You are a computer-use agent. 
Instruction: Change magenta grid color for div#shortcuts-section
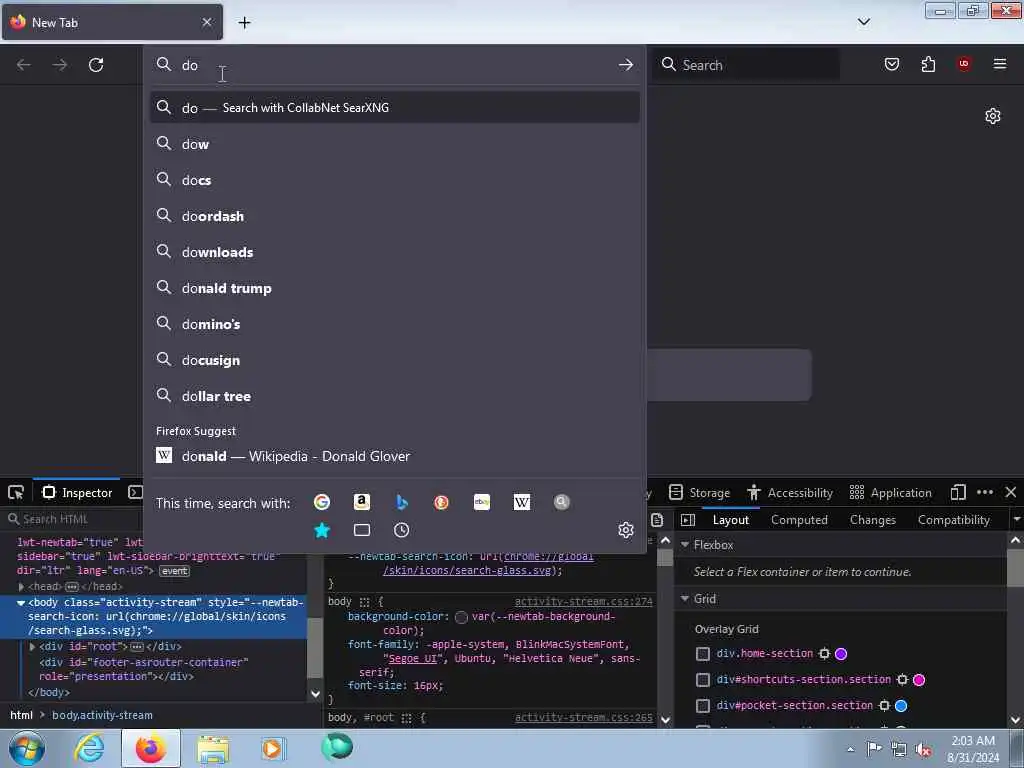(x=919, y=680)
